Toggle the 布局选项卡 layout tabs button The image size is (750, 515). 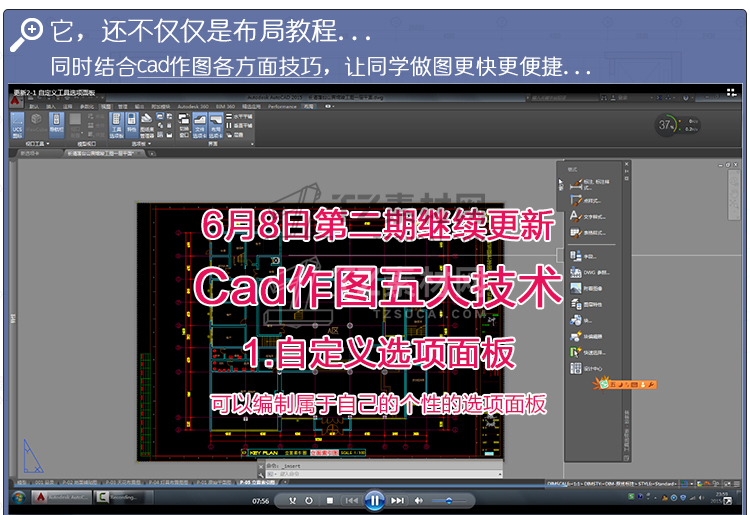click(x=216, y=125)
